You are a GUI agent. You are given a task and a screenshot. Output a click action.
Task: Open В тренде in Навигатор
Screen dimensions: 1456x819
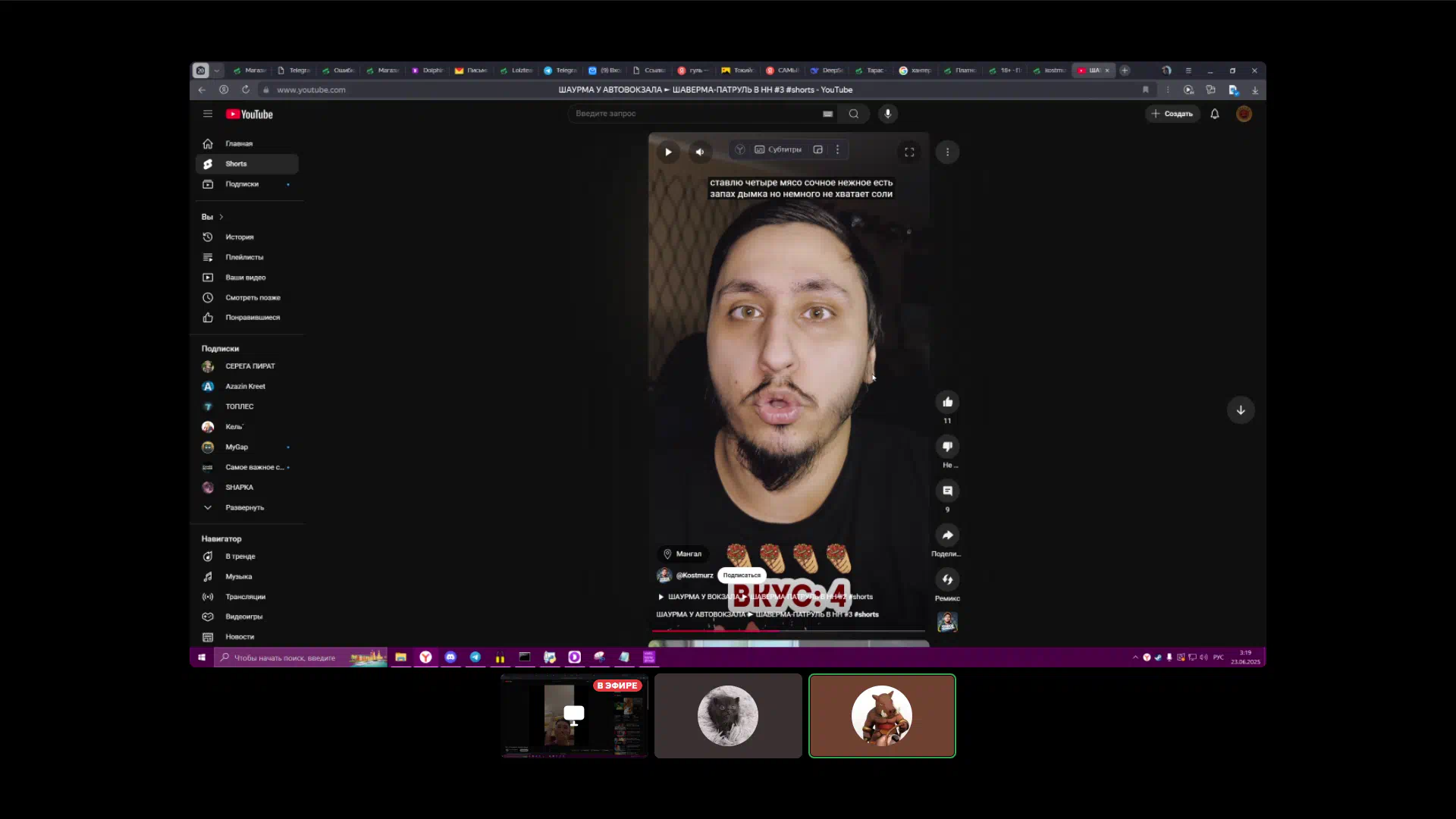click(x=247, y=557)
